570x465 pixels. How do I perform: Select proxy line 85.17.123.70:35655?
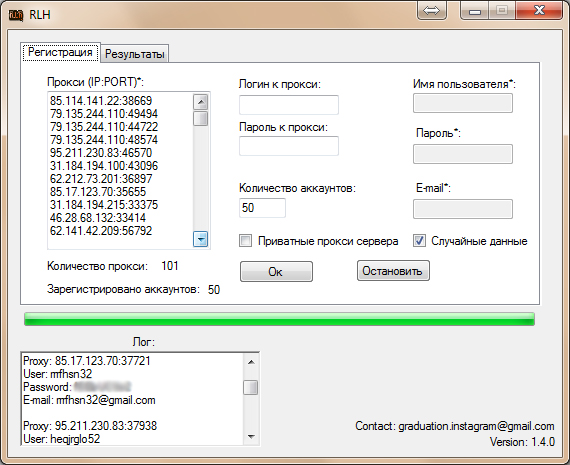(98, 192)
